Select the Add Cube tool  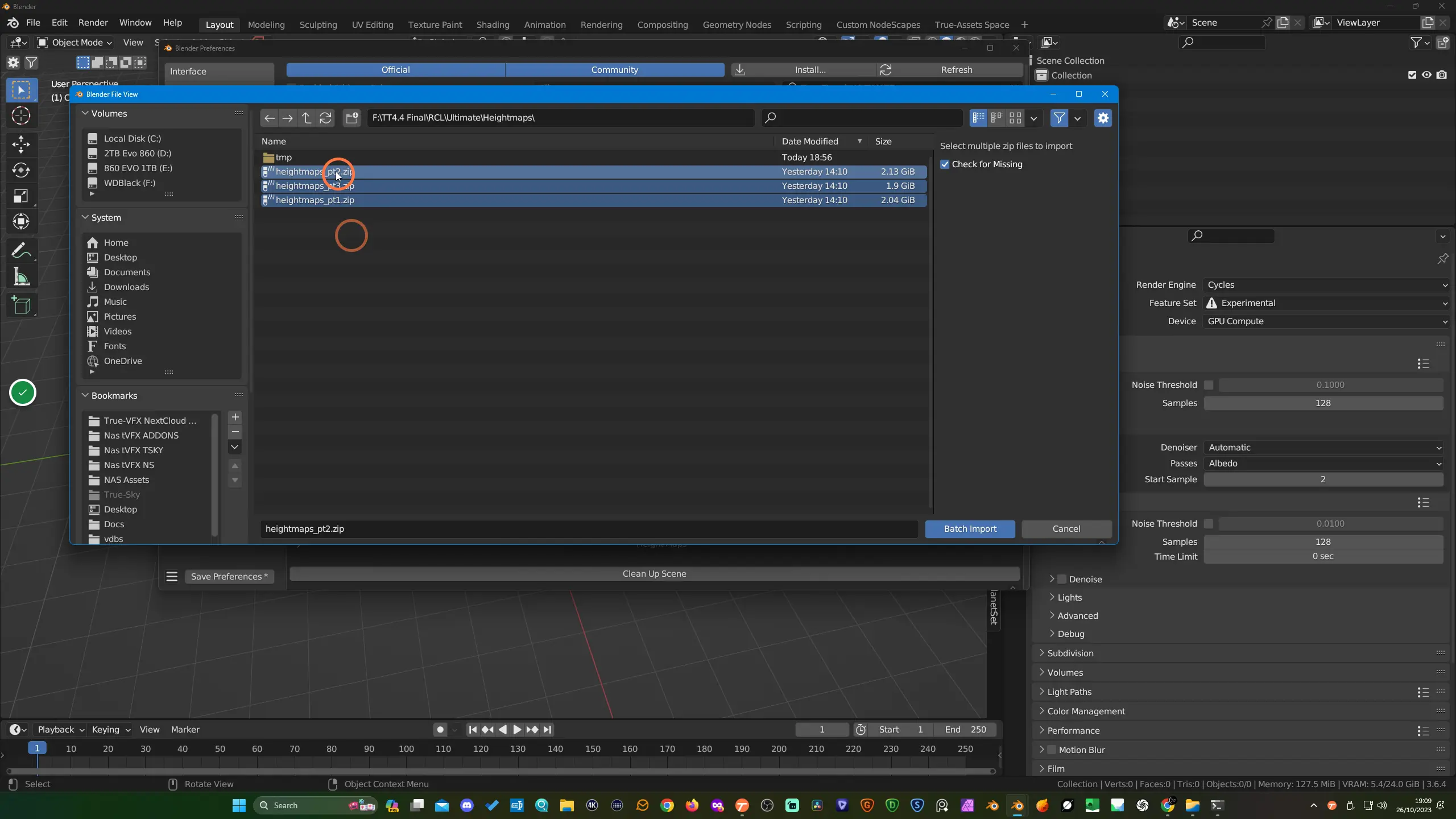(x=21, y=305)
